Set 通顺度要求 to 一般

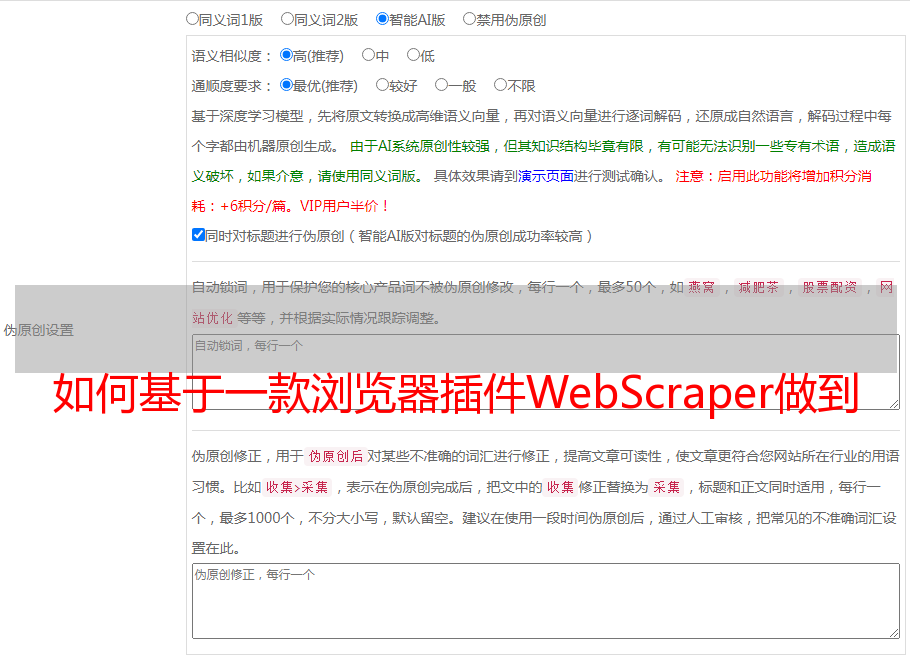click(x=442, y=85)
